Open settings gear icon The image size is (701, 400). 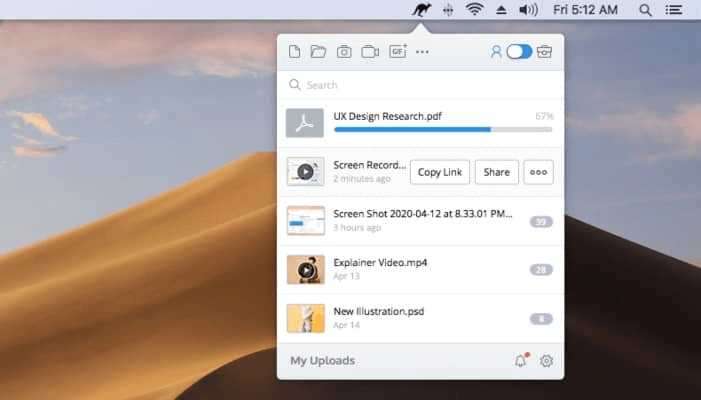pos(546,361)
